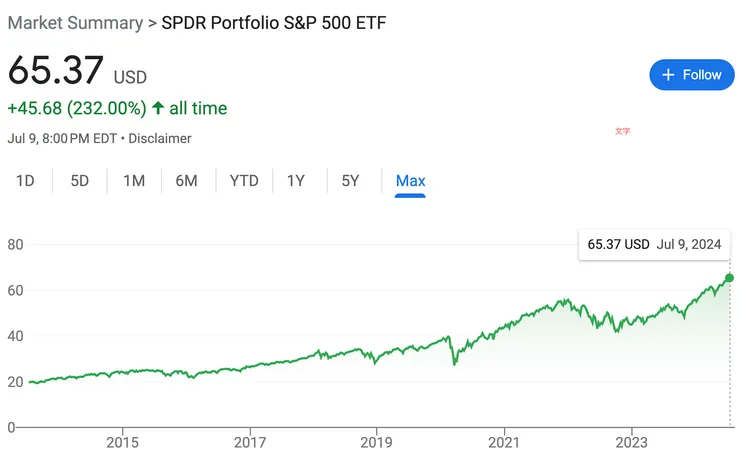Image resolution: width=740 pixels, height=457 pixels.
Task: Switch chart to YTD
Action: (x=244, y=181)
